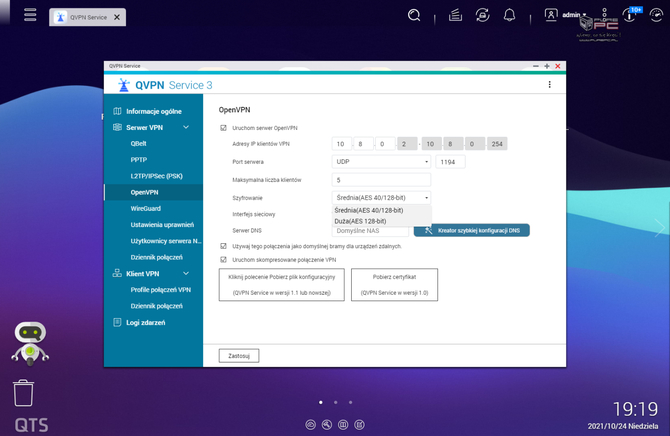Open Użytkownicy serwera in the sidebar

pos(165,241)
